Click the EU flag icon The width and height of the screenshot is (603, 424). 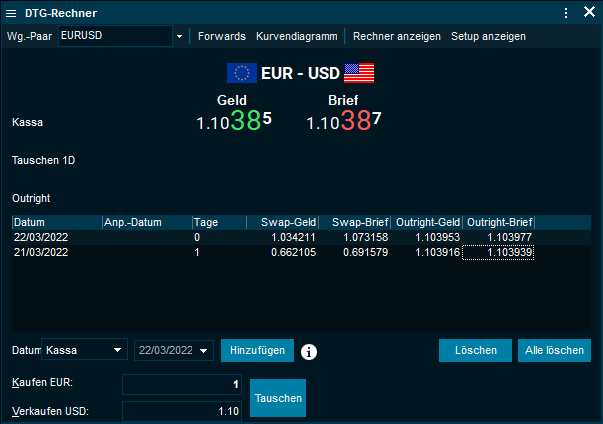tap(241, 73)
